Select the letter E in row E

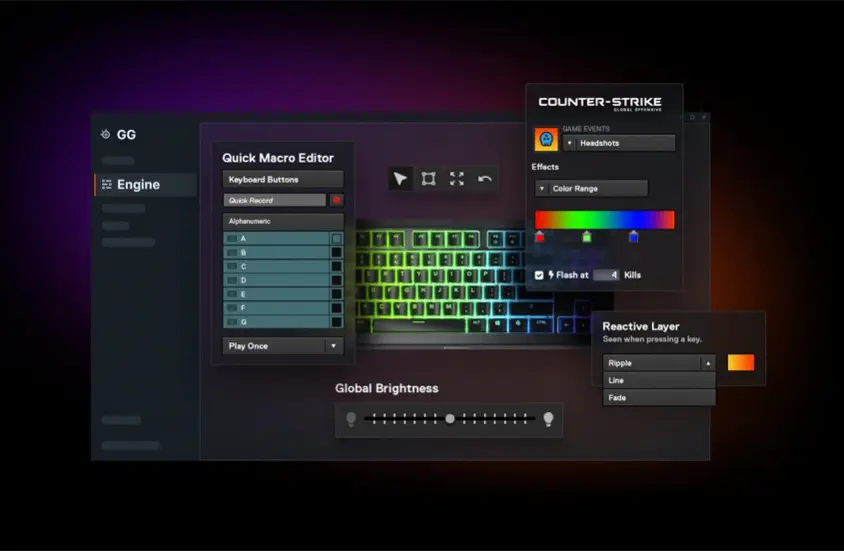point(243,294)
